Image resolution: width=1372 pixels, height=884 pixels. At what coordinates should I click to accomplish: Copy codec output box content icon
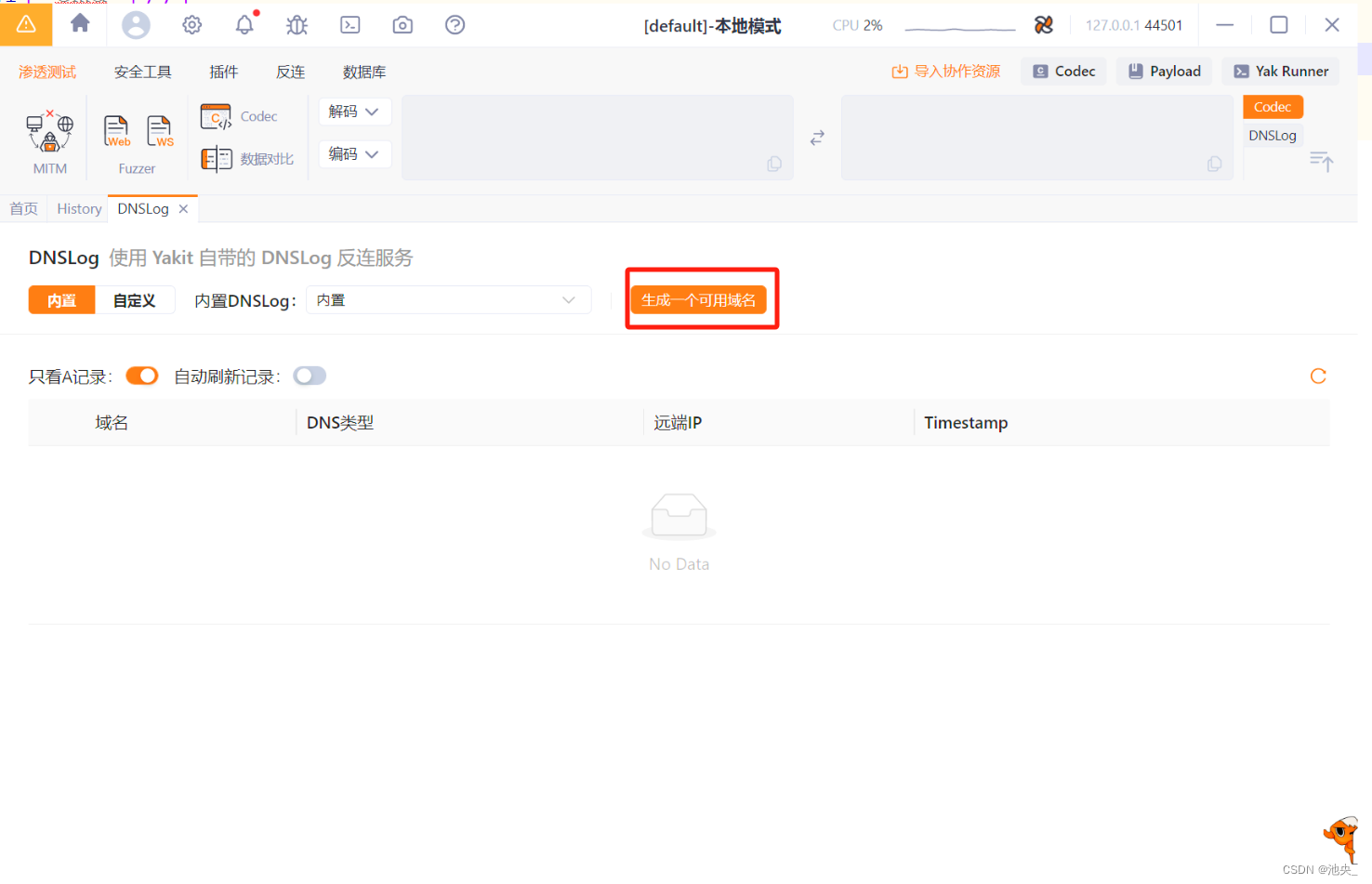pos(1214,165)
